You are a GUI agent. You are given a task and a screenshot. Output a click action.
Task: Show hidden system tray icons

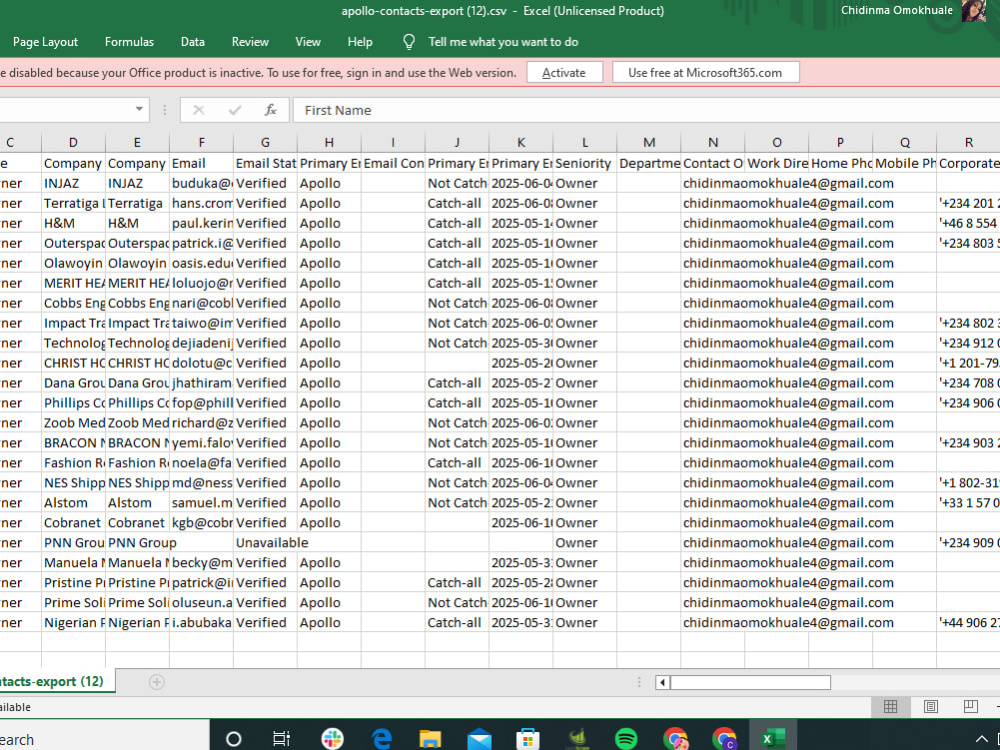(x=981, y=740)
